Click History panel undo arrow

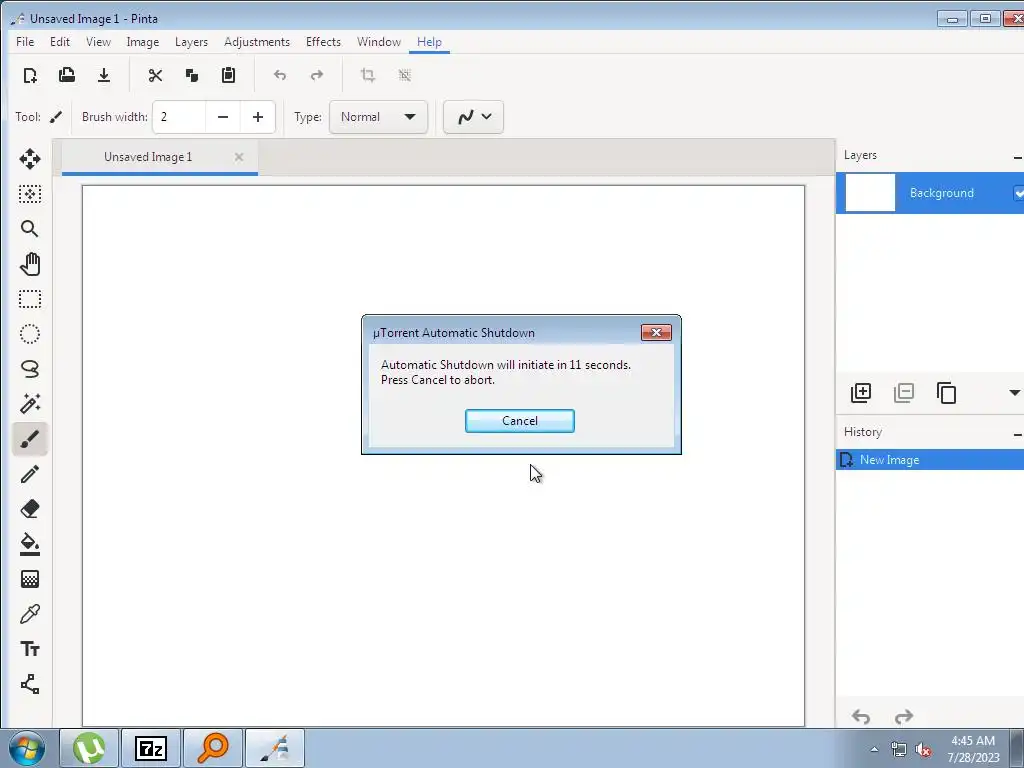(x=861, y=717)
